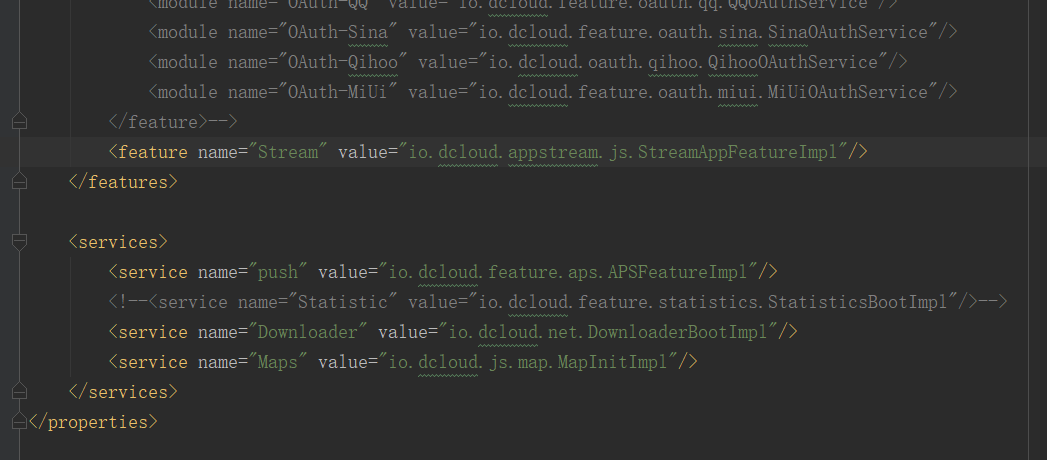Click the opening services tag

pos(118,242)
